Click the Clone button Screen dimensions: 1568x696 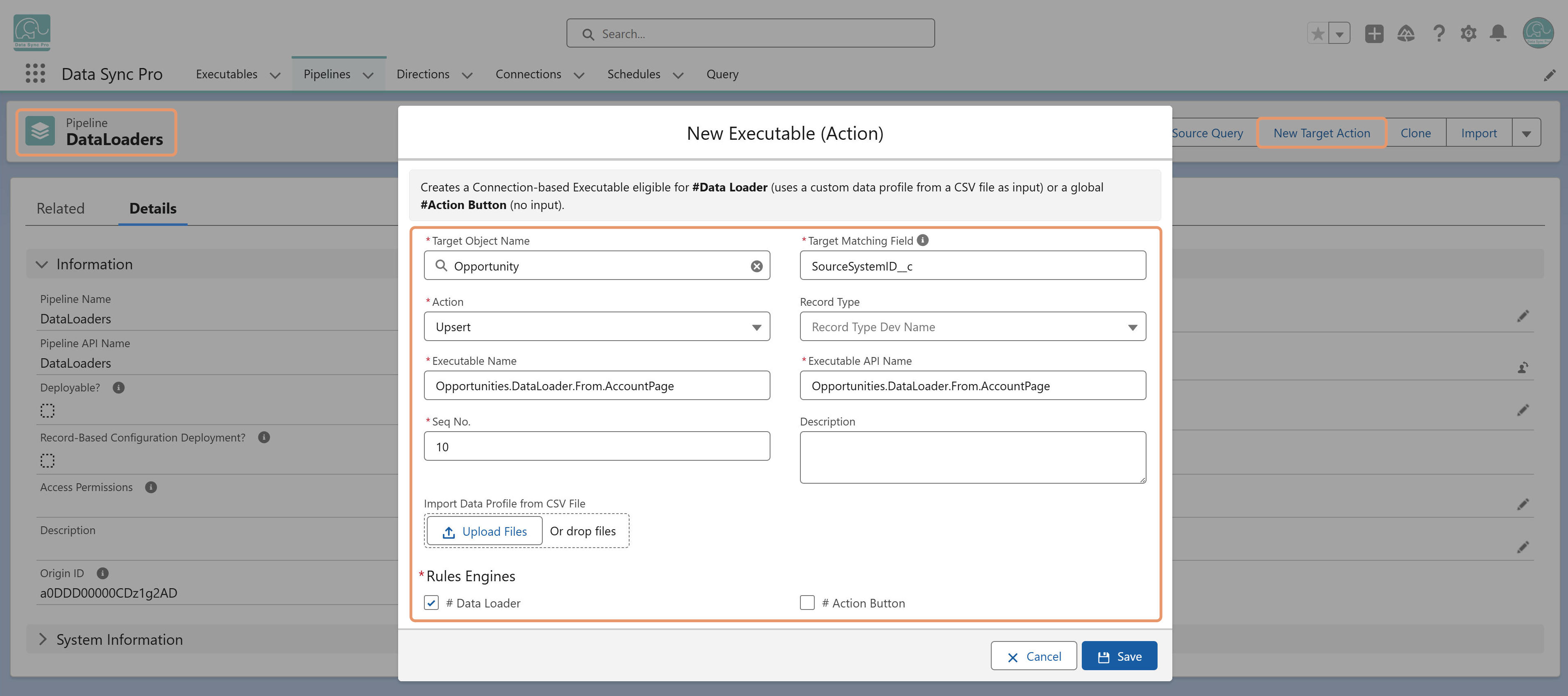pos(1415,133)
